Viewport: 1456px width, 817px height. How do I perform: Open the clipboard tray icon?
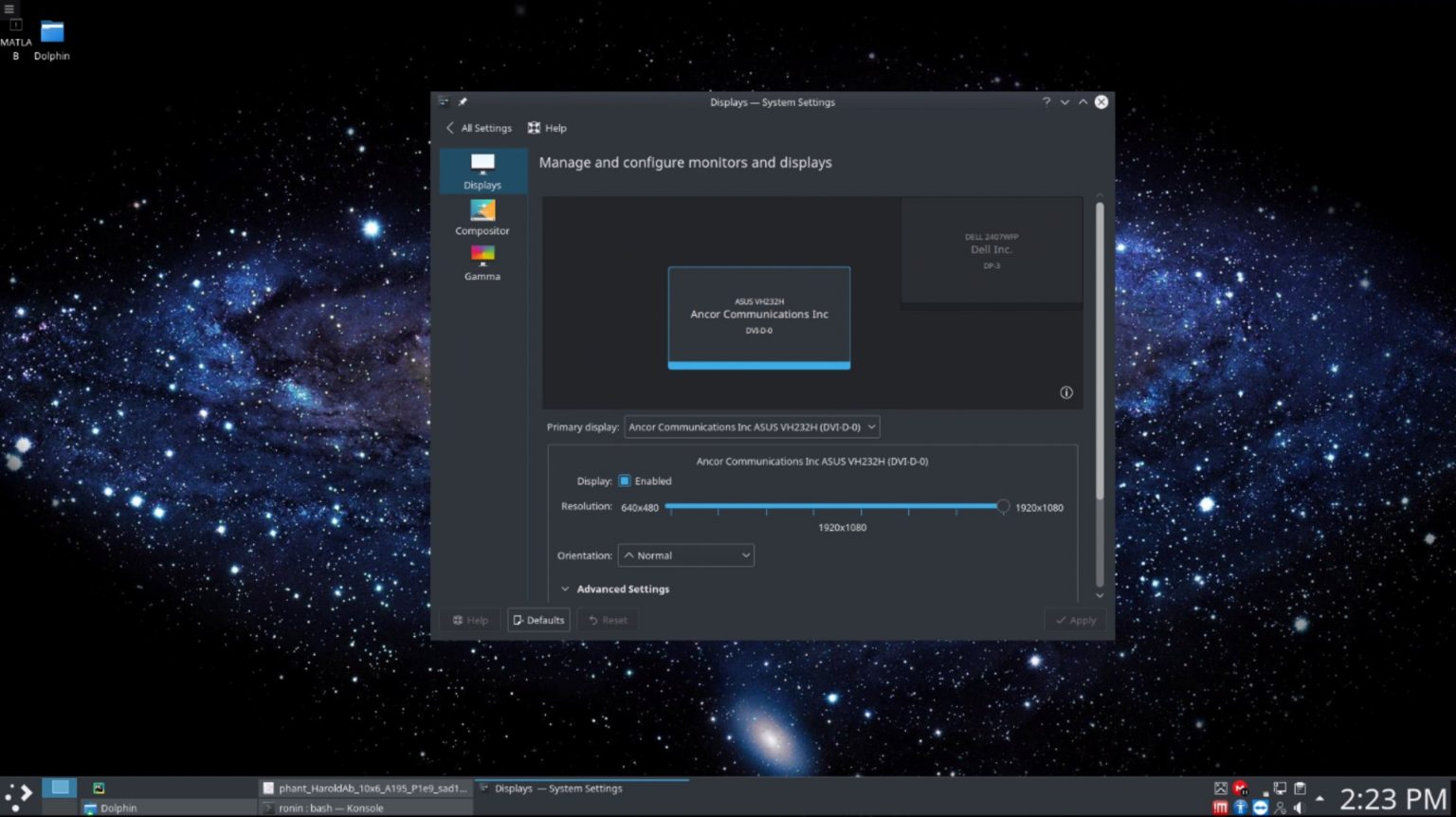1300,789
